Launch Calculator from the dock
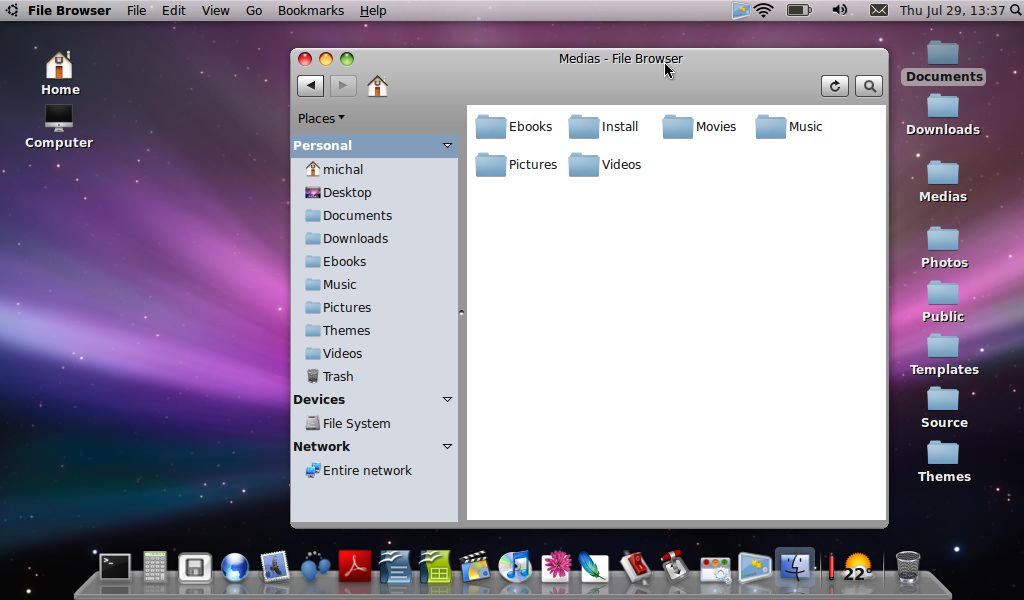1024x600 pixels. coord(155,567)
